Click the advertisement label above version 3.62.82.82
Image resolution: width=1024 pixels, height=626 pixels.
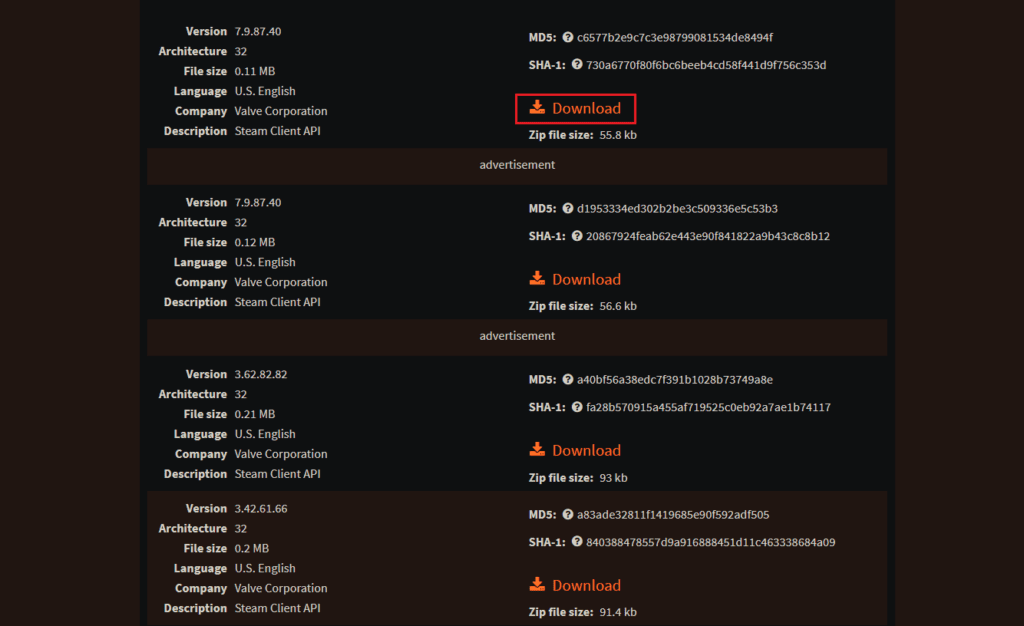517,336
